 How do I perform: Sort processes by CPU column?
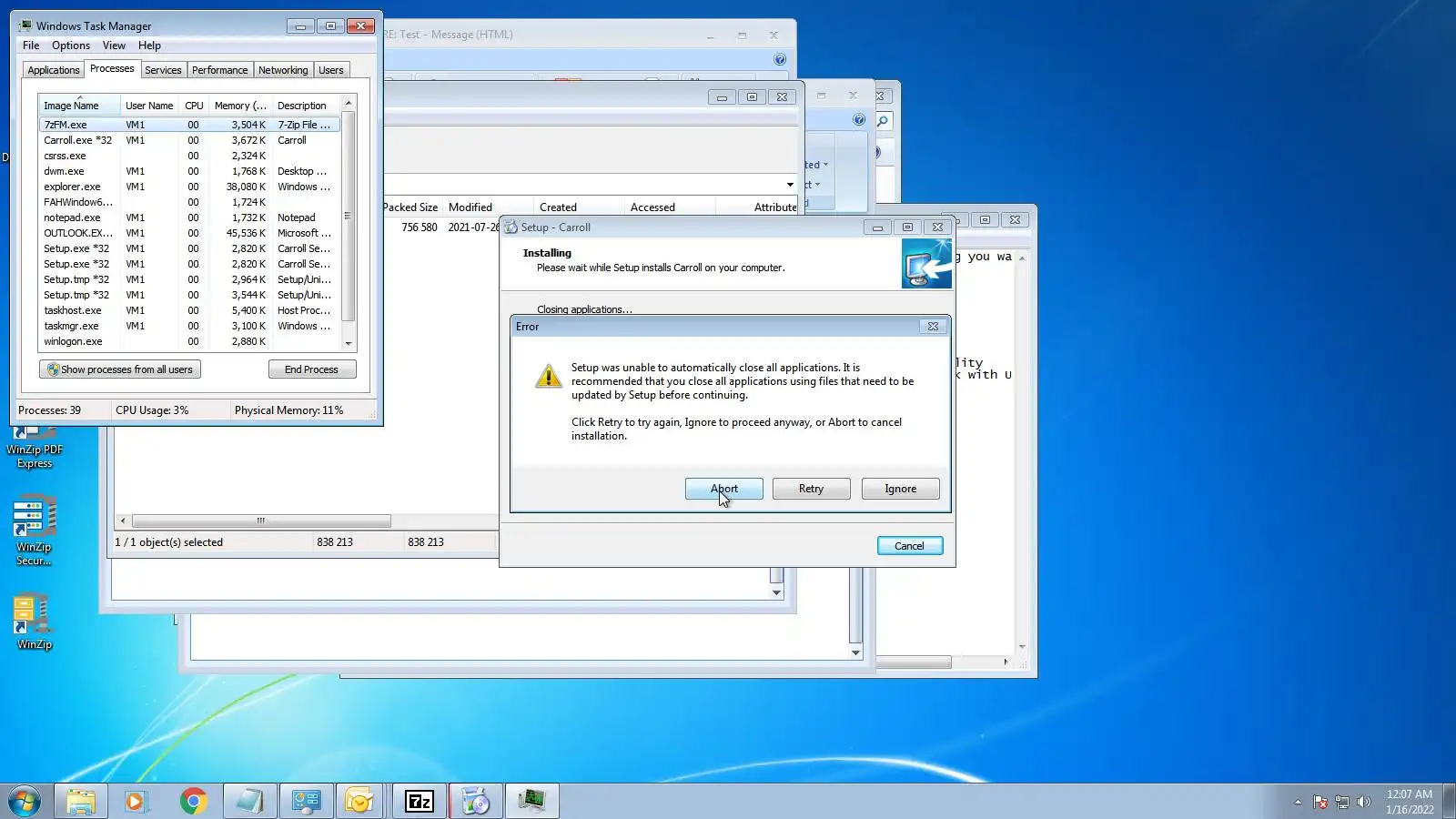click(x=194, y=106)
